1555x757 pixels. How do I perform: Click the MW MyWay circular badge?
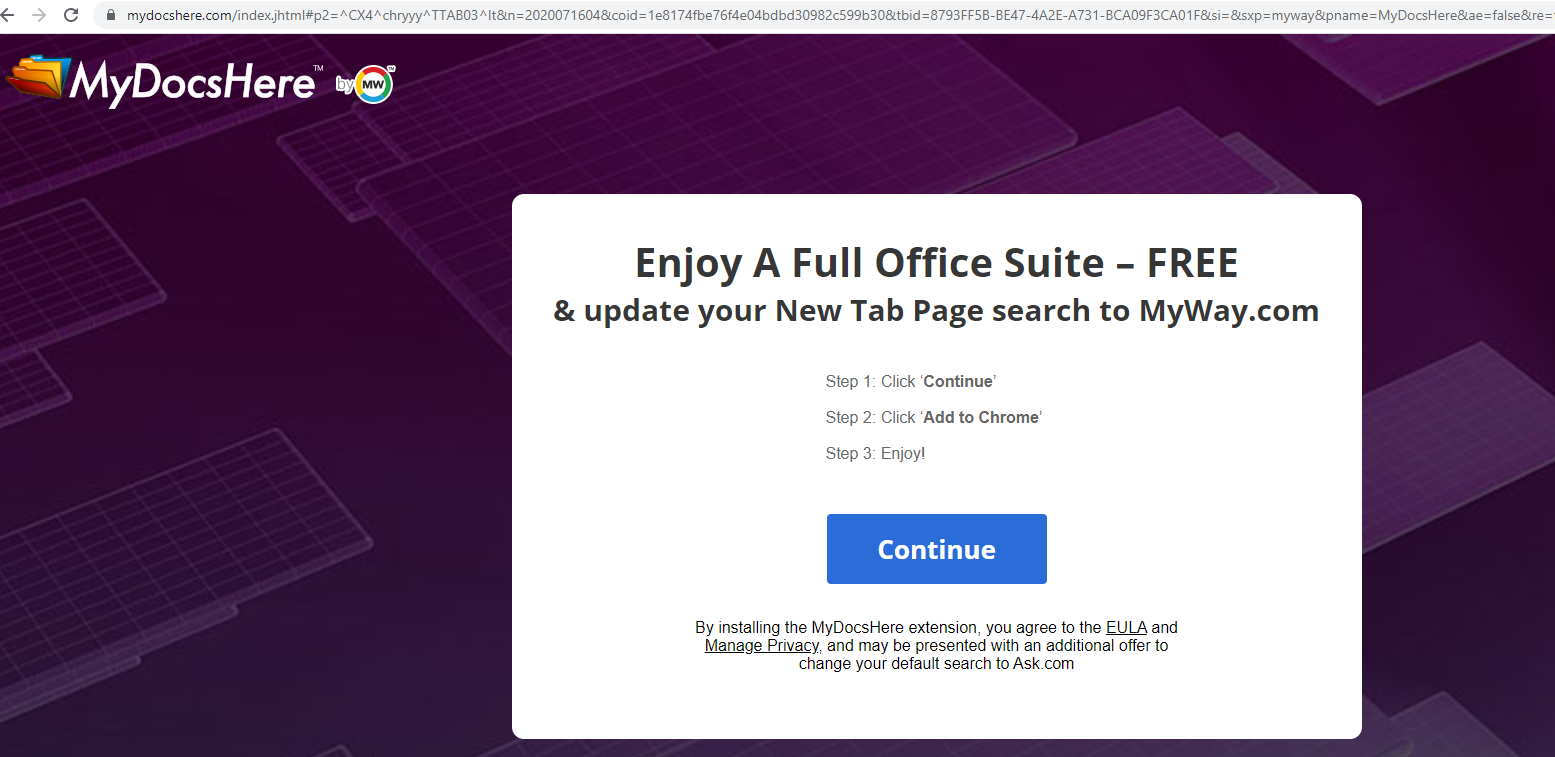pos(374,85)
